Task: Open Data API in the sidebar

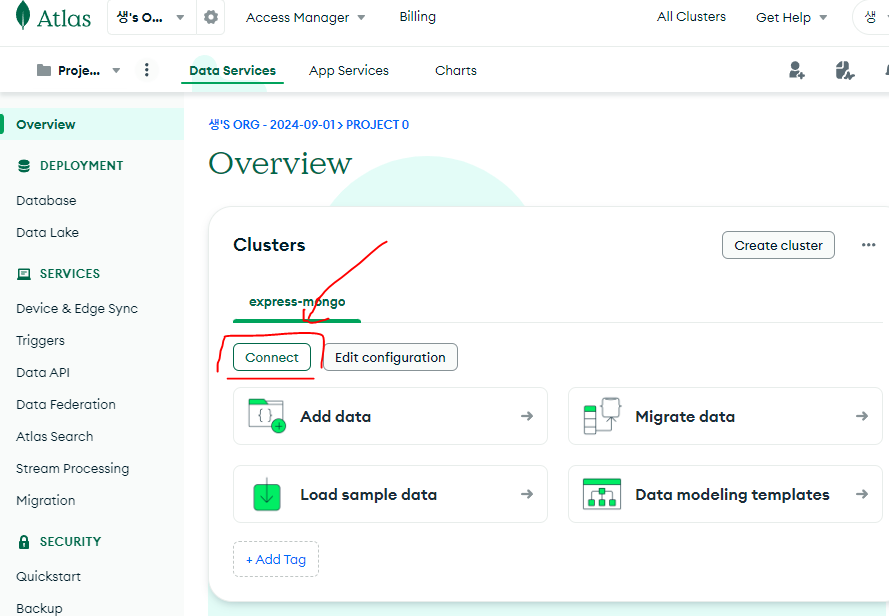Action: 43,373
